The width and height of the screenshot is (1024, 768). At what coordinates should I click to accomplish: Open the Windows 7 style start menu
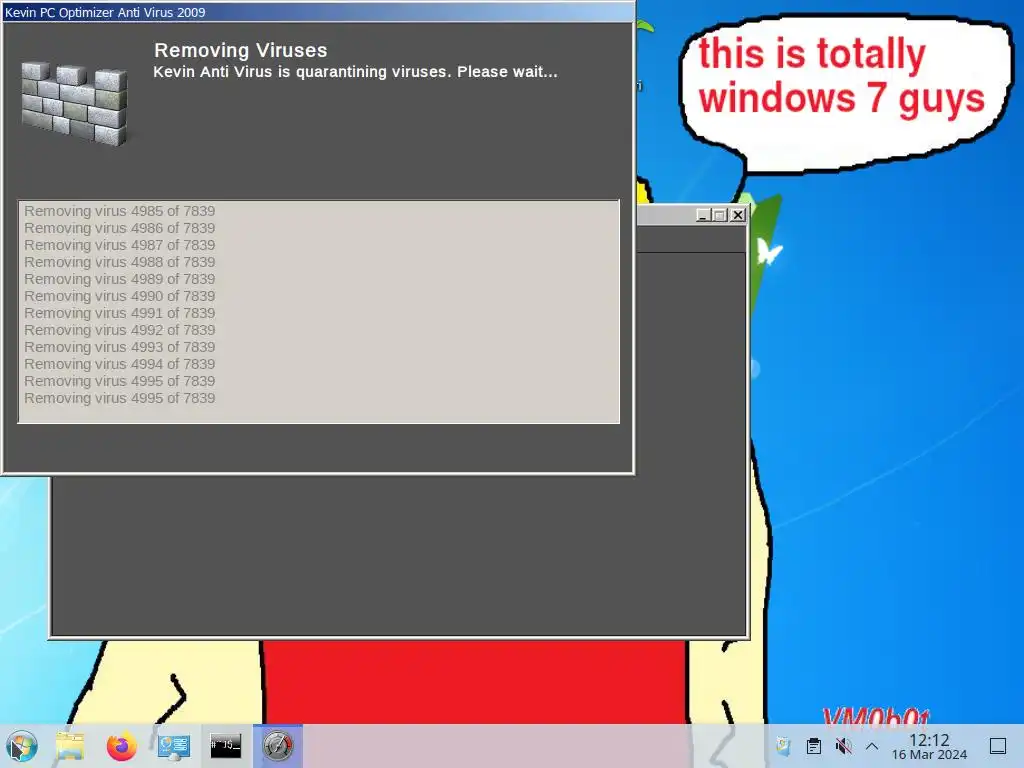[x=22, y=746]
